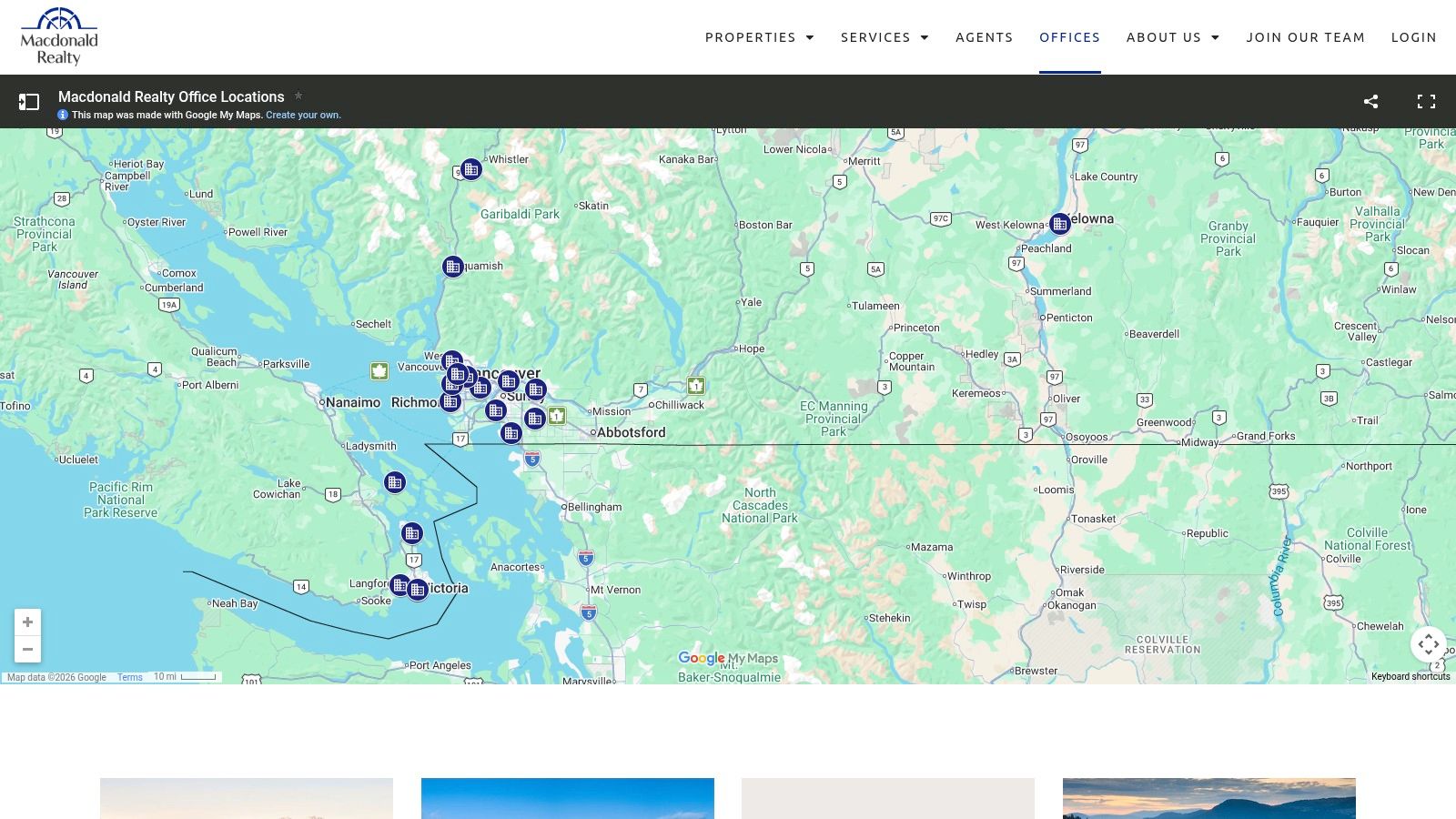Click the park icon near Chilliwack
The width and height of the screenshot is (1456, 819).
click(x=696, y=385)
